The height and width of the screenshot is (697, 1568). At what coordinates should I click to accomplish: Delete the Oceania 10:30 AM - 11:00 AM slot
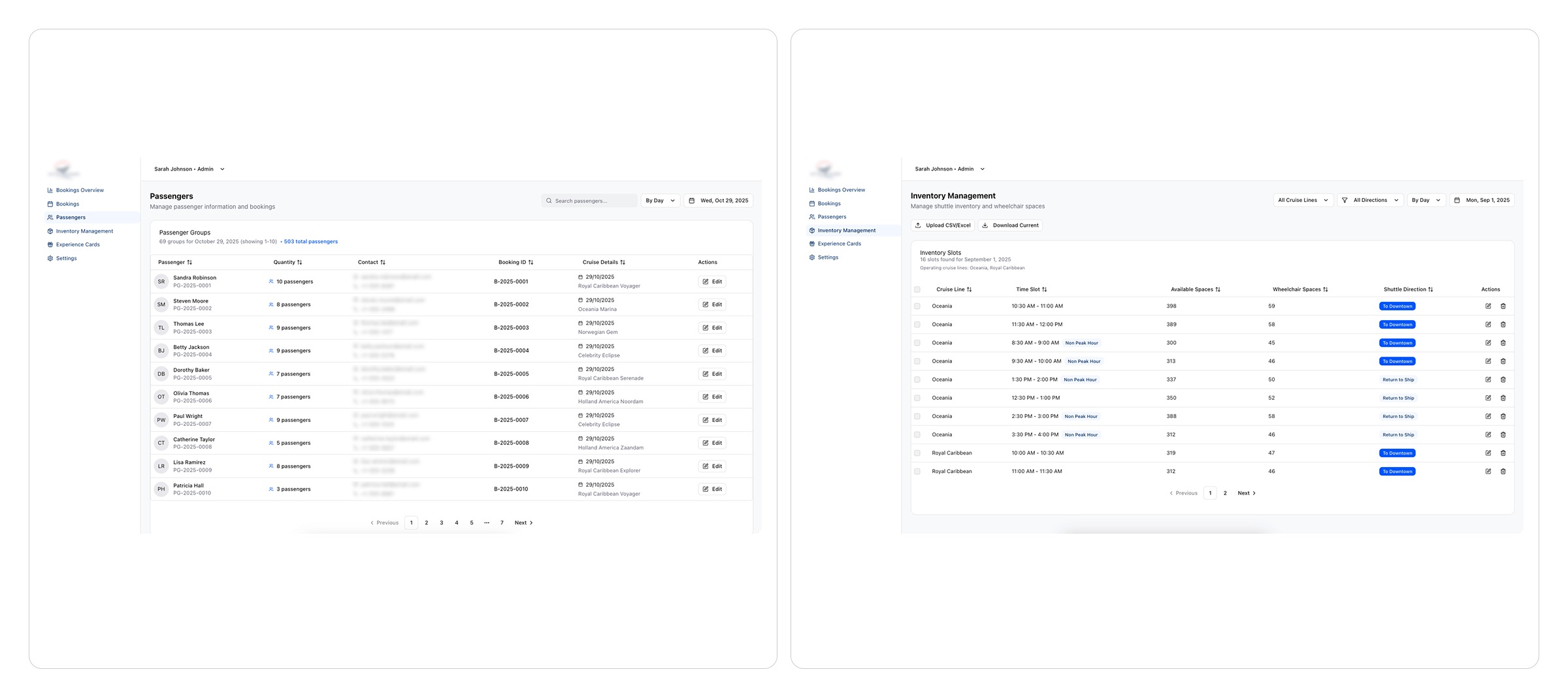(x=1503, y=306)
